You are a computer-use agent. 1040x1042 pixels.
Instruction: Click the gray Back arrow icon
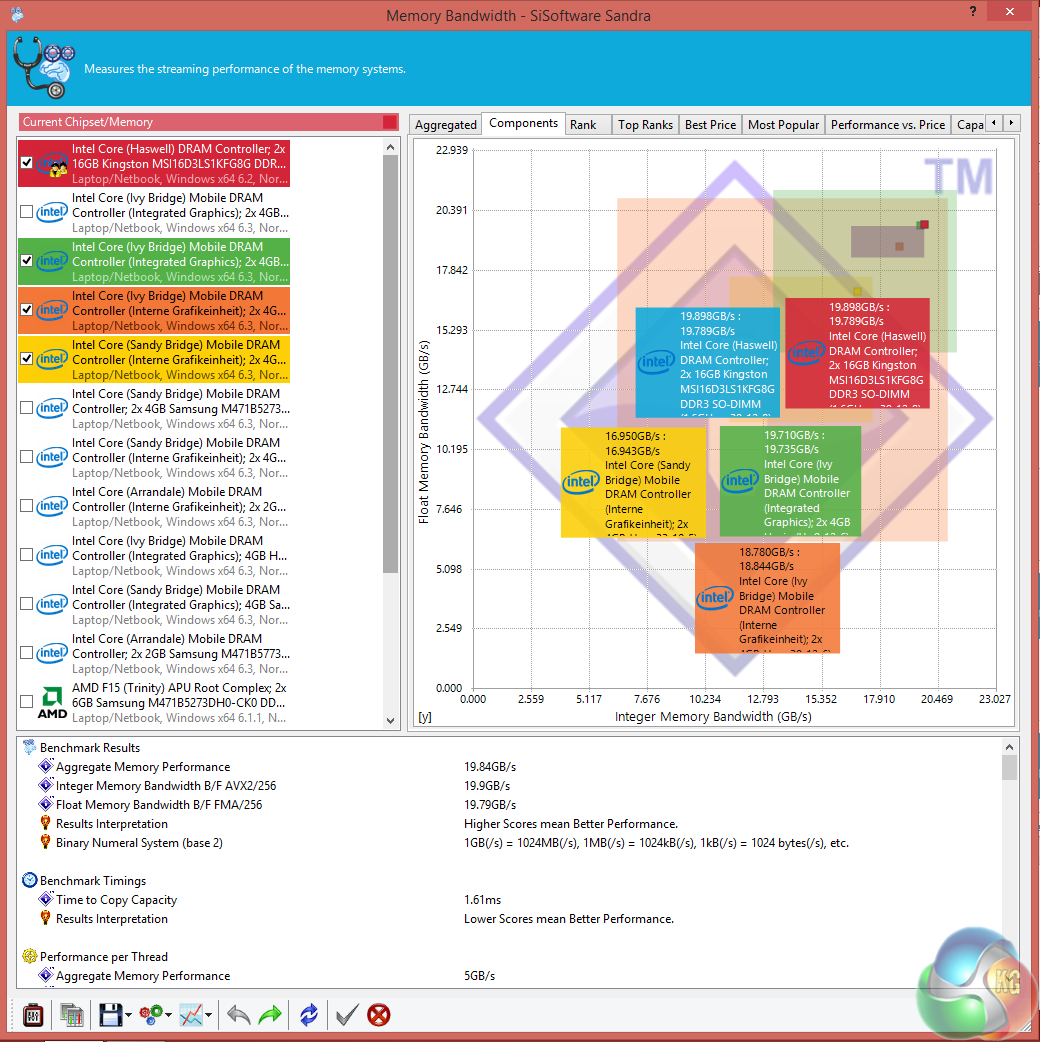pyautogui.click(x=238, y=1015)
